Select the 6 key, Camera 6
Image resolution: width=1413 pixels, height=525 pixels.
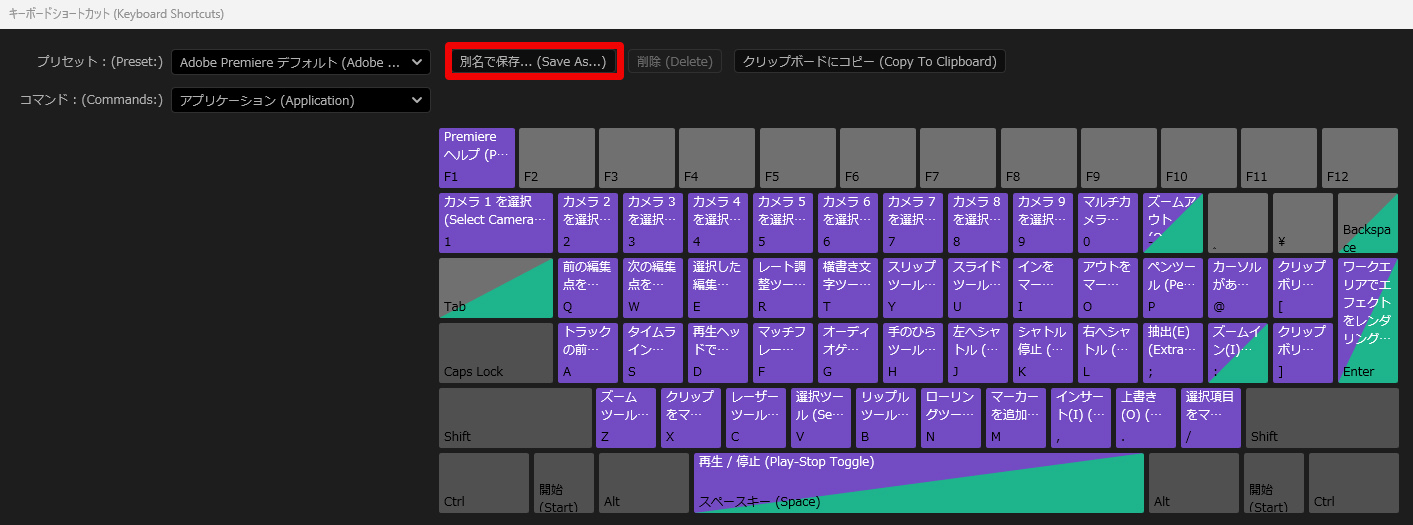848,222
